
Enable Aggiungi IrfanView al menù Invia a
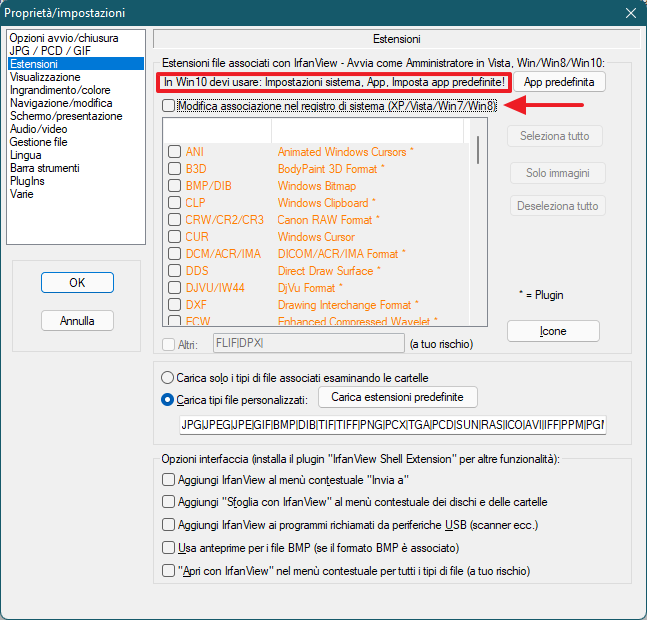pyautogui.click(x=168, y=480)
